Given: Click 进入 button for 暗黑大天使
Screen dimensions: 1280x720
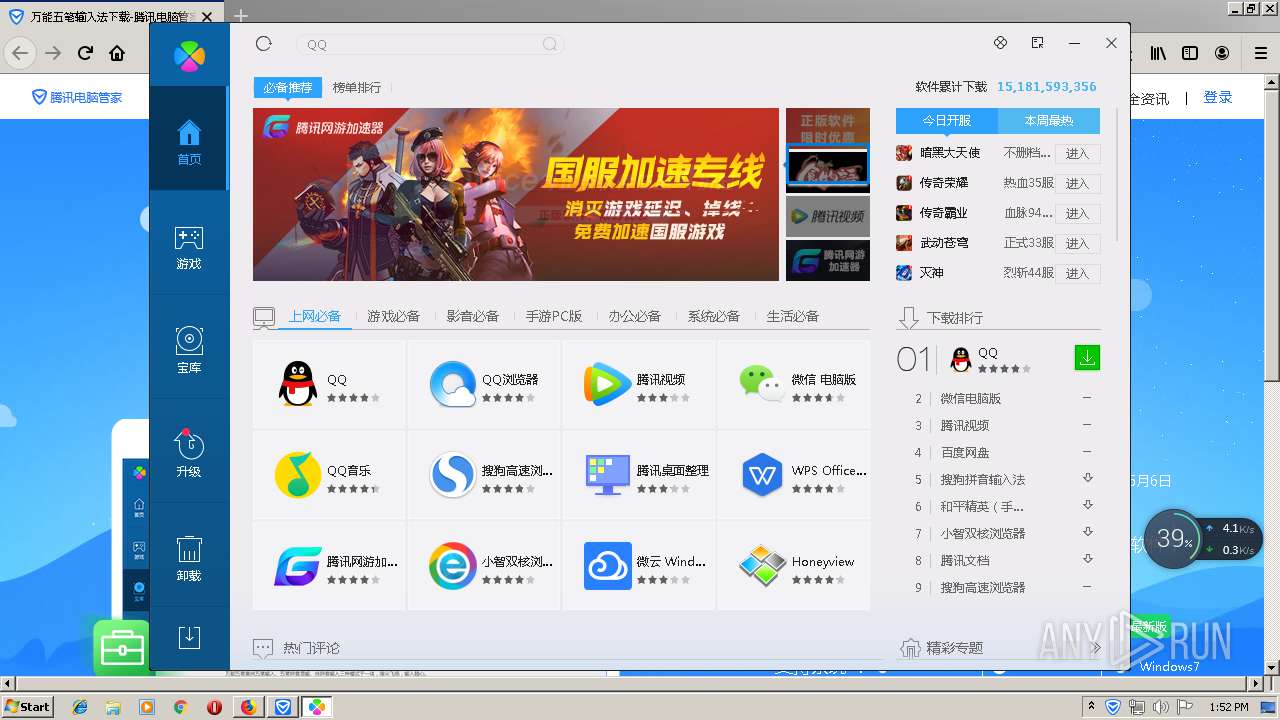Looking at the screenshot, I should [x=1077, y=154].
